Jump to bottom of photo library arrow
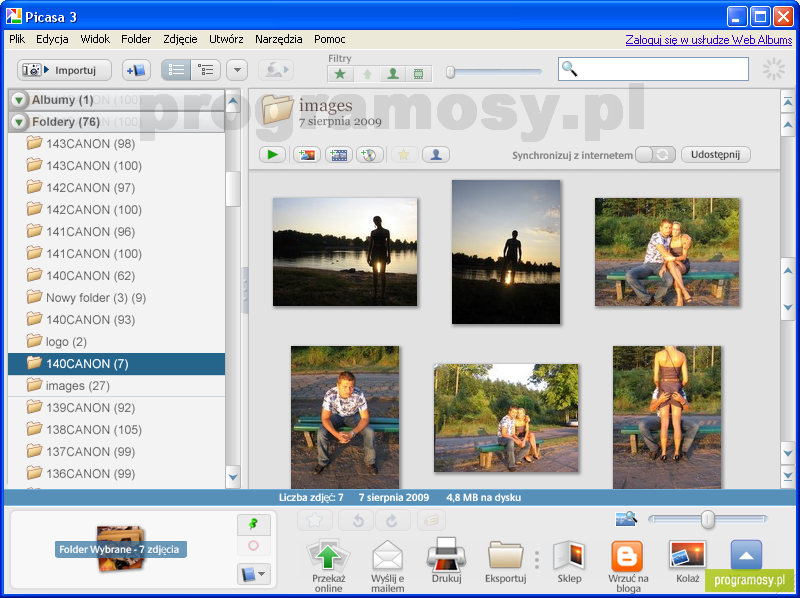The image size is (800, 598). coord(787,476)
